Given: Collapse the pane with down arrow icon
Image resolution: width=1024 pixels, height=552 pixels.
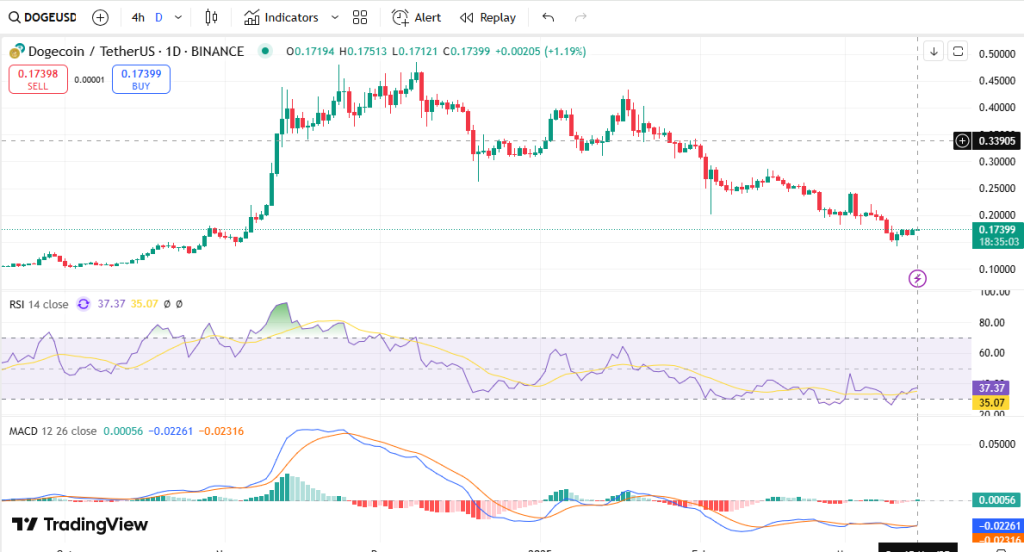Looking at the screenshot, I should click(934, 51).
